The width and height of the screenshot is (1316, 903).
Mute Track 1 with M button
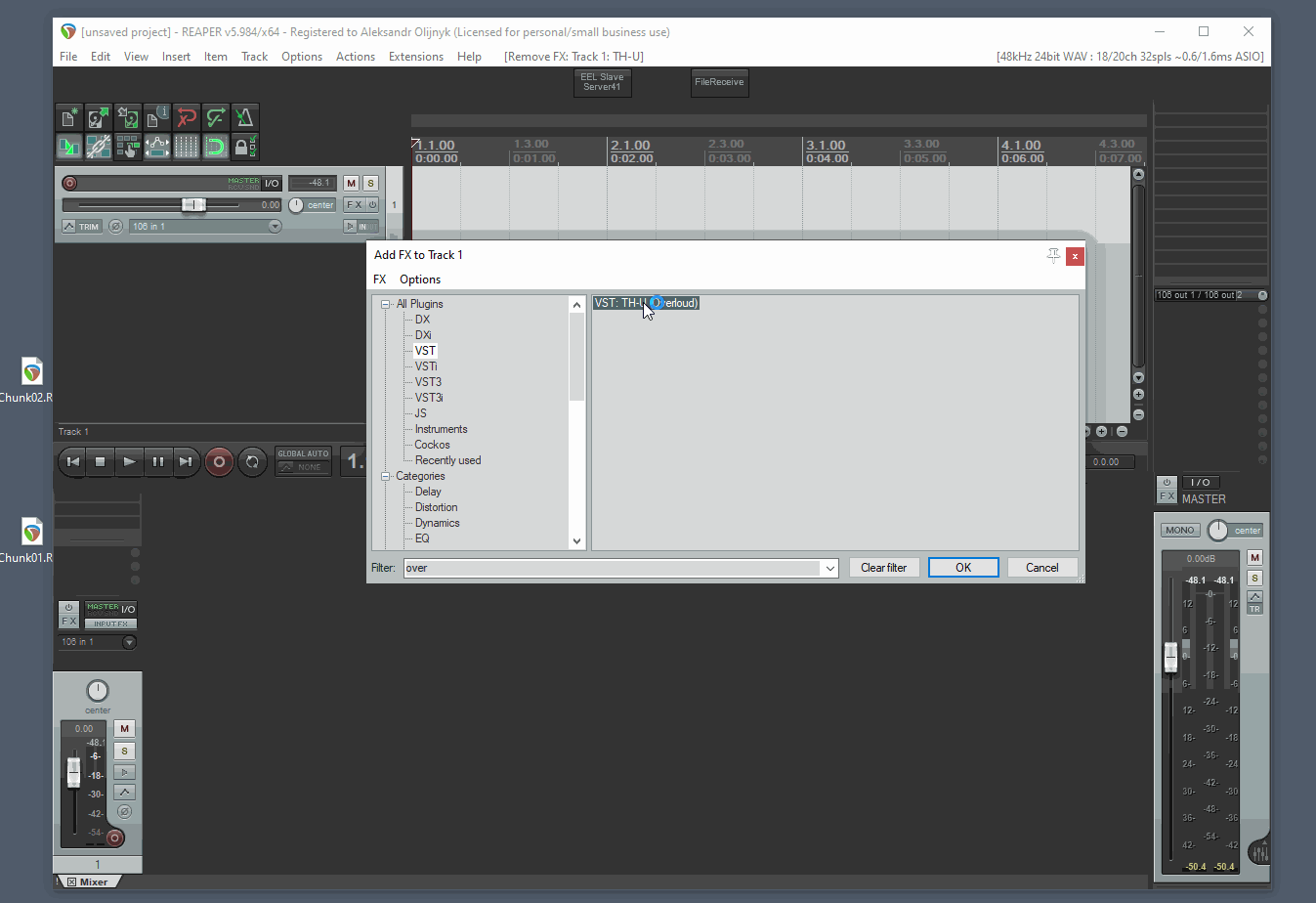351,183
